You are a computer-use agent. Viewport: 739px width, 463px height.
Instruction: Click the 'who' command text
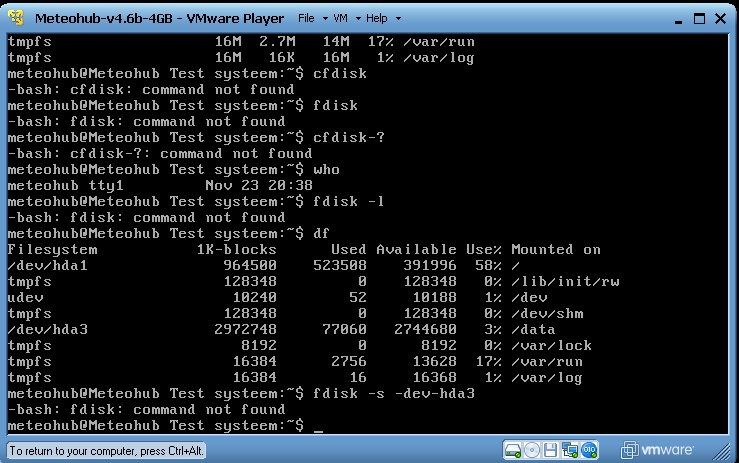point(327,170)
